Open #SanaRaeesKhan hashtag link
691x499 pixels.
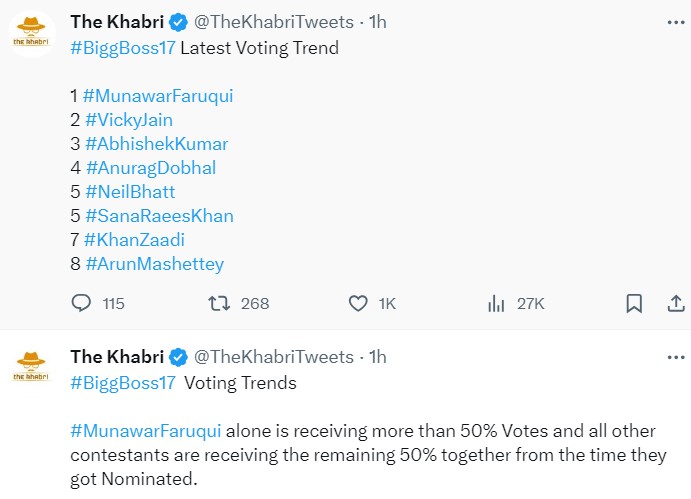point(159,216)
